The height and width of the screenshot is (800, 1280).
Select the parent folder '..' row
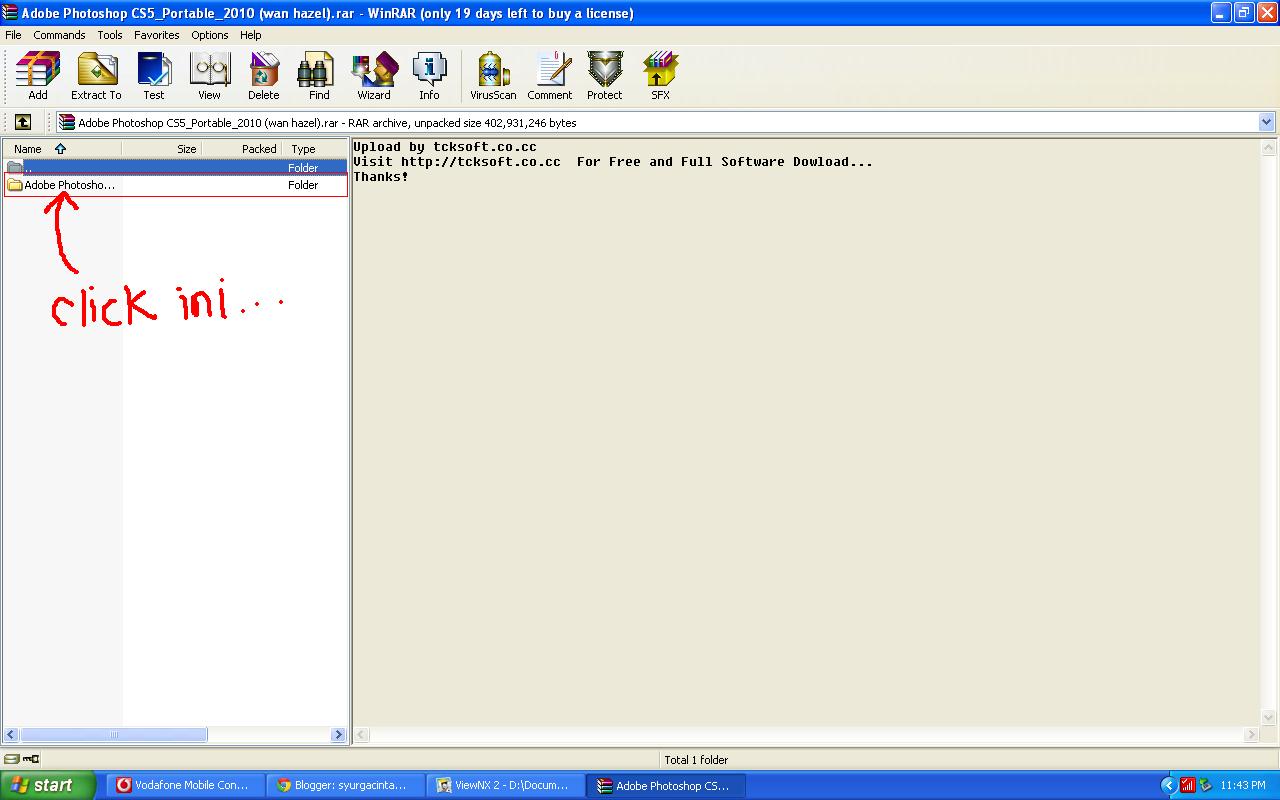click(175, 168)
